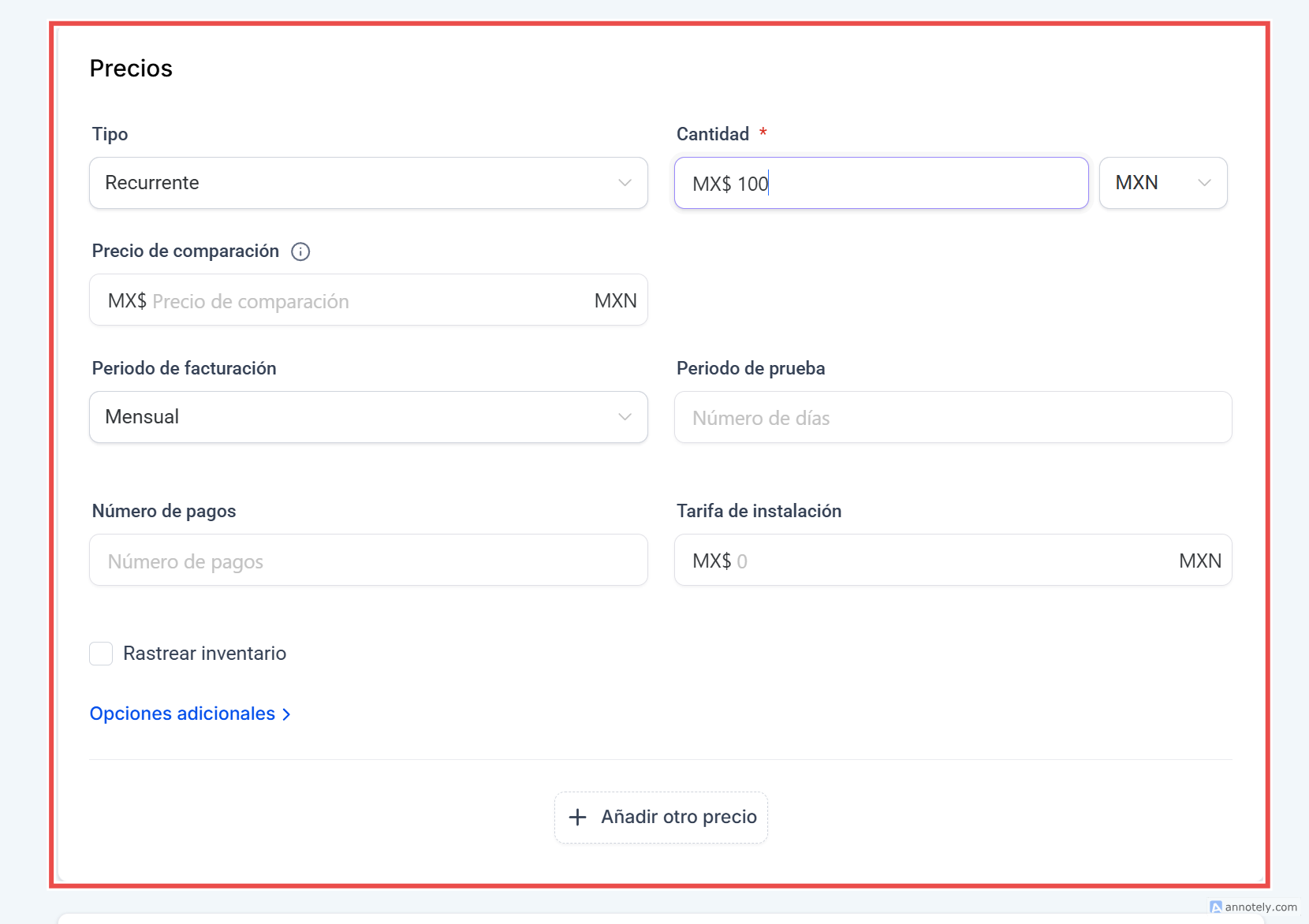Viewport: 1309px width, 924px height.
Task: Click the arrow icon next to Opciones adicionales
Action: click(287, 714)
